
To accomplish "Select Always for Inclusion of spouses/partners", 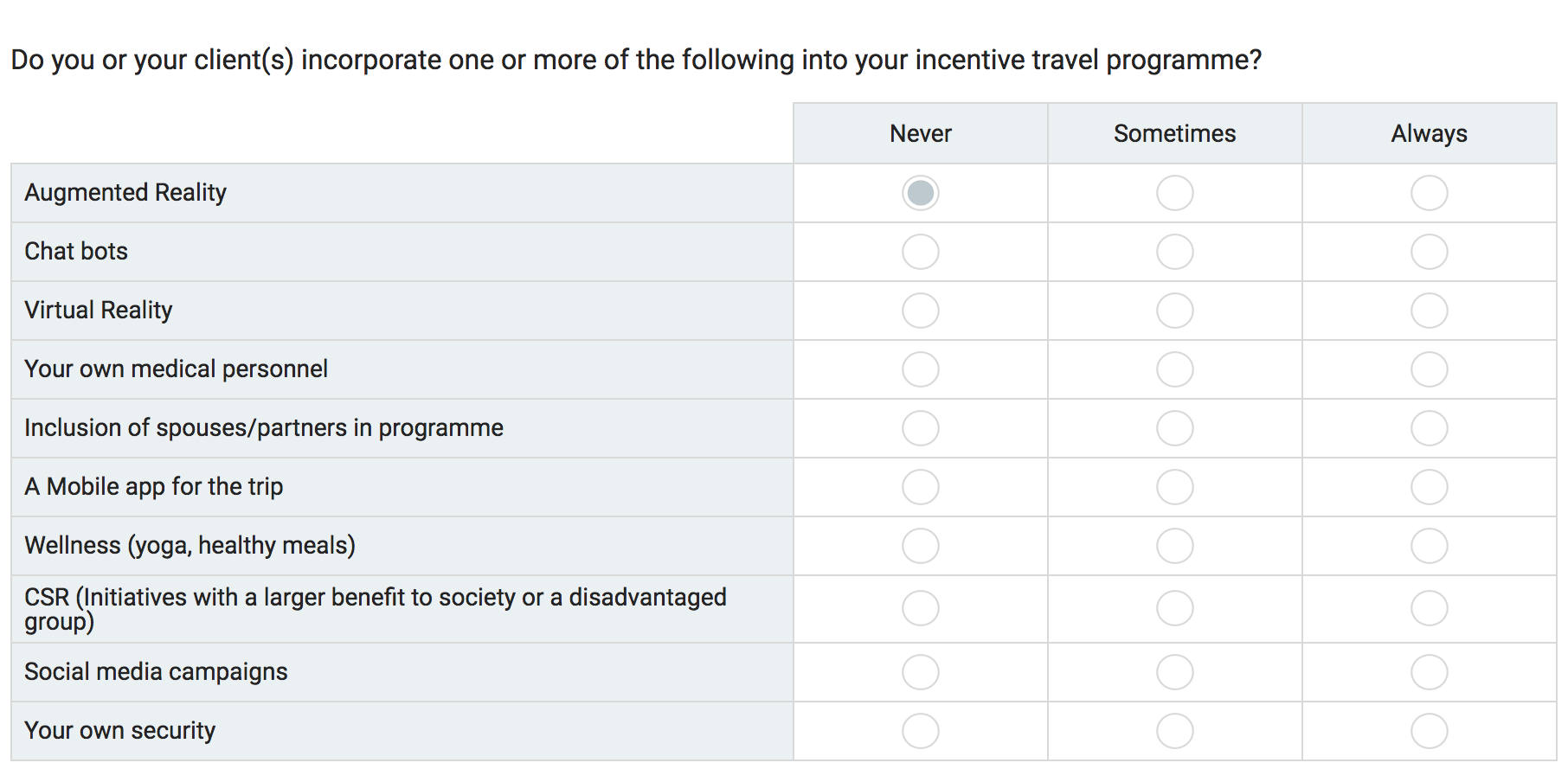I will [1429, 428].
